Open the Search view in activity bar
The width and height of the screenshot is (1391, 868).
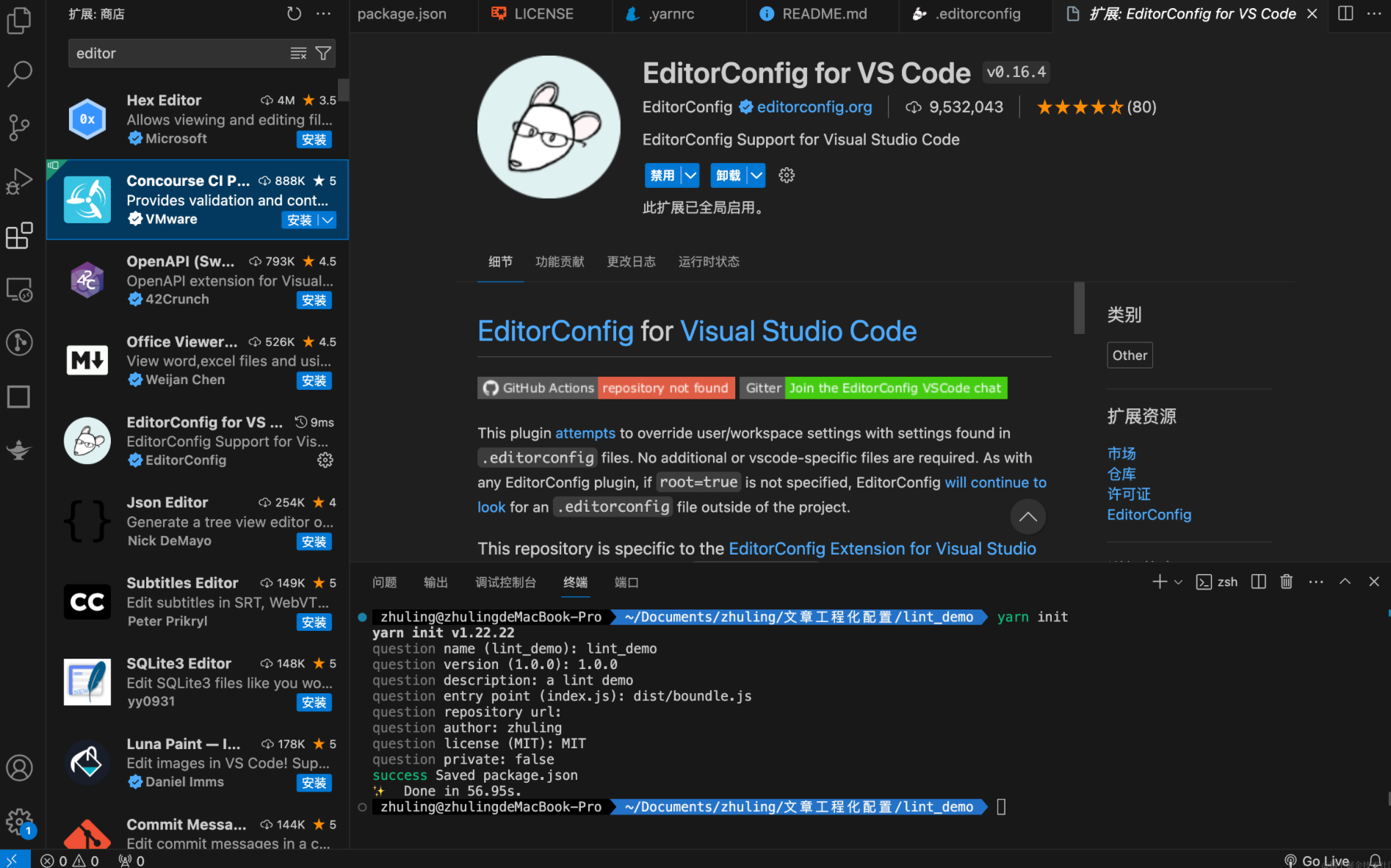[x=19, y=73]
